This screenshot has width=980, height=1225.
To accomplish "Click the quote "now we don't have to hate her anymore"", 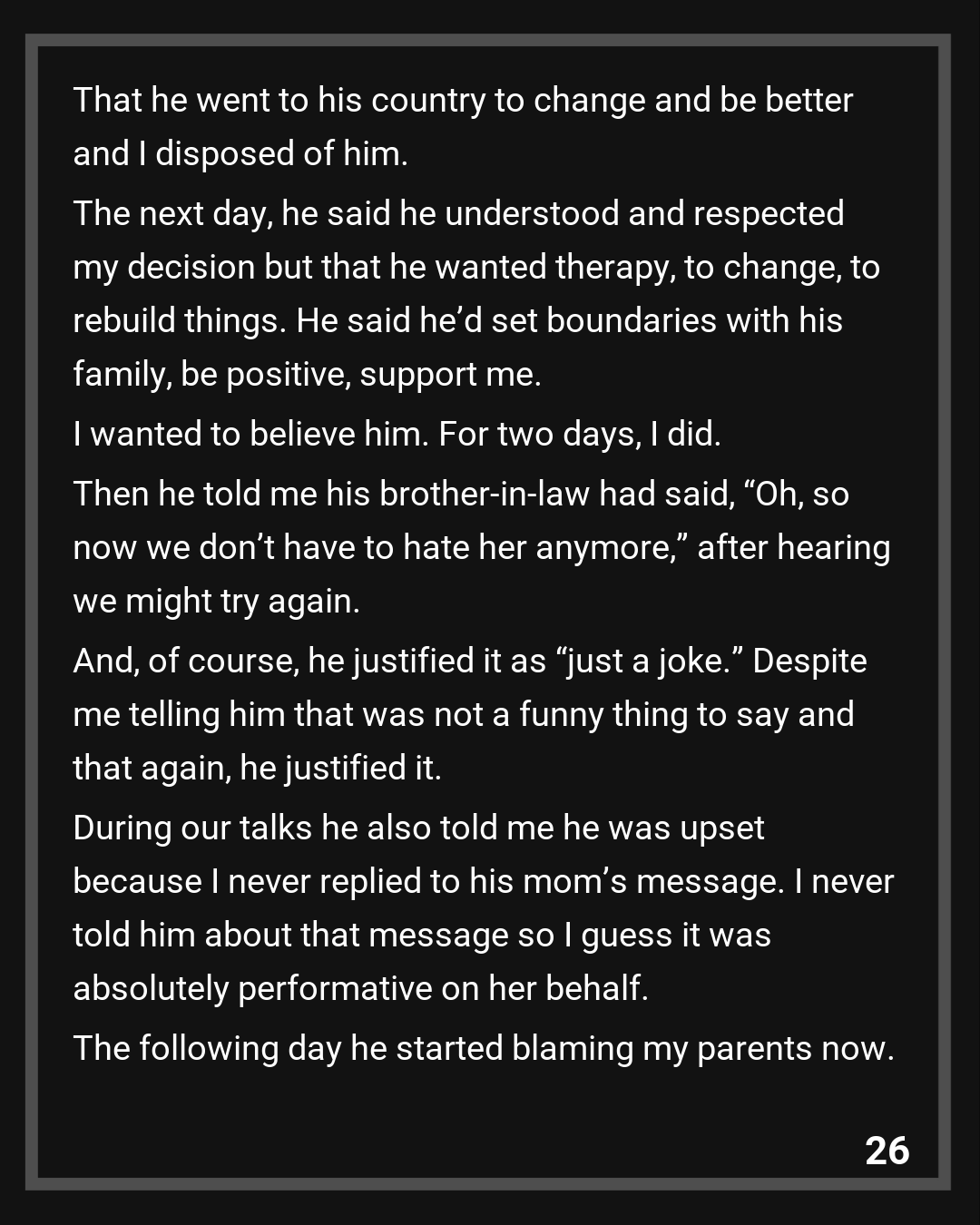I will (x=370, y=547).
